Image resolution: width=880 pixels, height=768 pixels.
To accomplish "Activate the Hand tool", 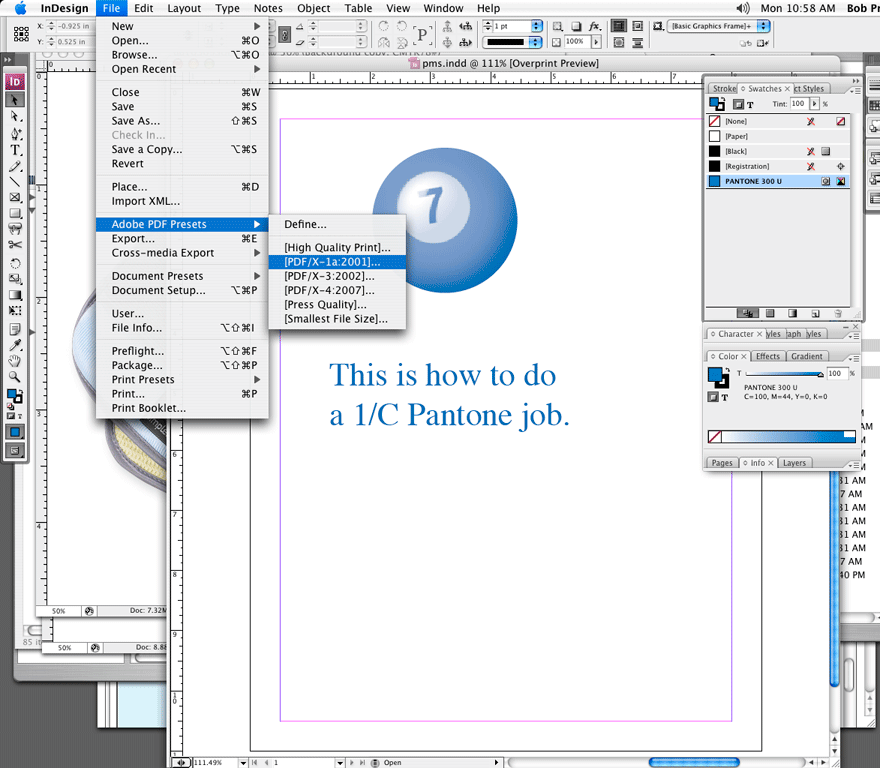I will tap(16, 361).
